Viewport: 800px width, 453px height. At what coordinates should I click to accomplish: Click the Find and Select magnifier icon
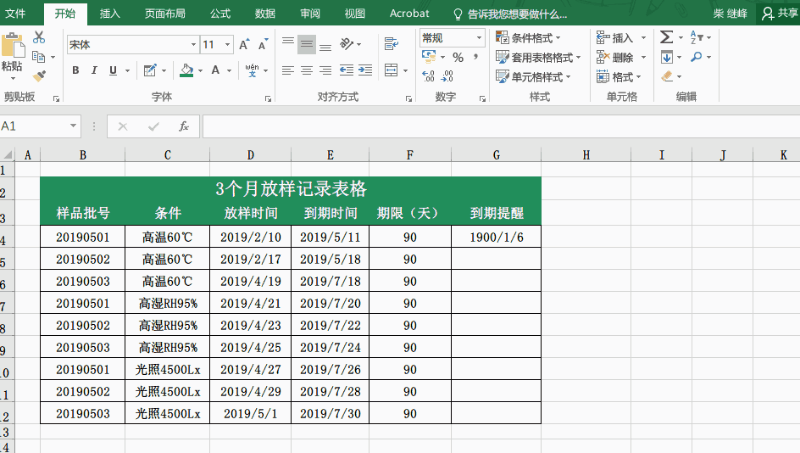pos(696,57)
